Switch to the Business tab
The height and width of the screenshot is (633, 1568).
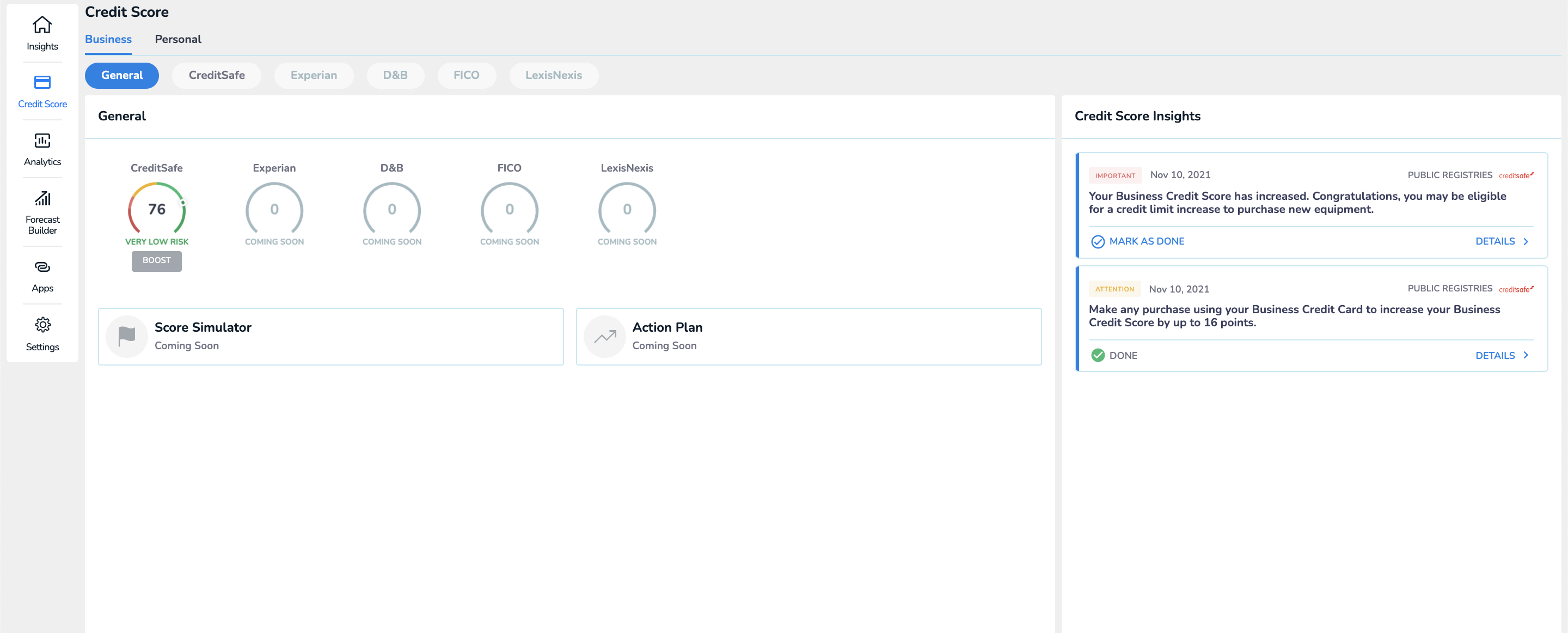pyautogui.click(x=108, y=39)
